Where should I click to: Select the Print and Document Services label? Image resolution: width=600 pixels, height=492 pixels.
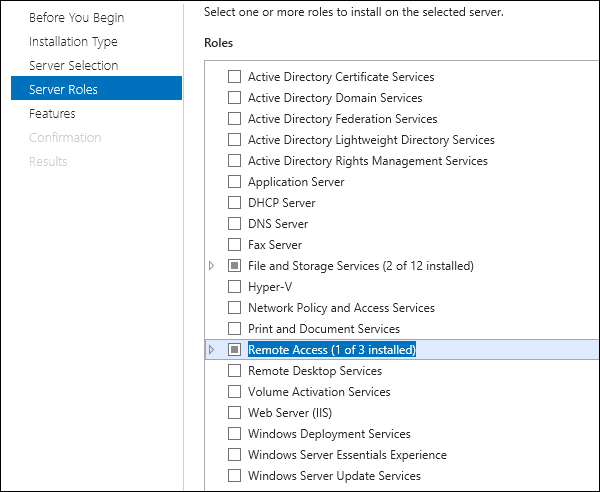click(324, 329)
